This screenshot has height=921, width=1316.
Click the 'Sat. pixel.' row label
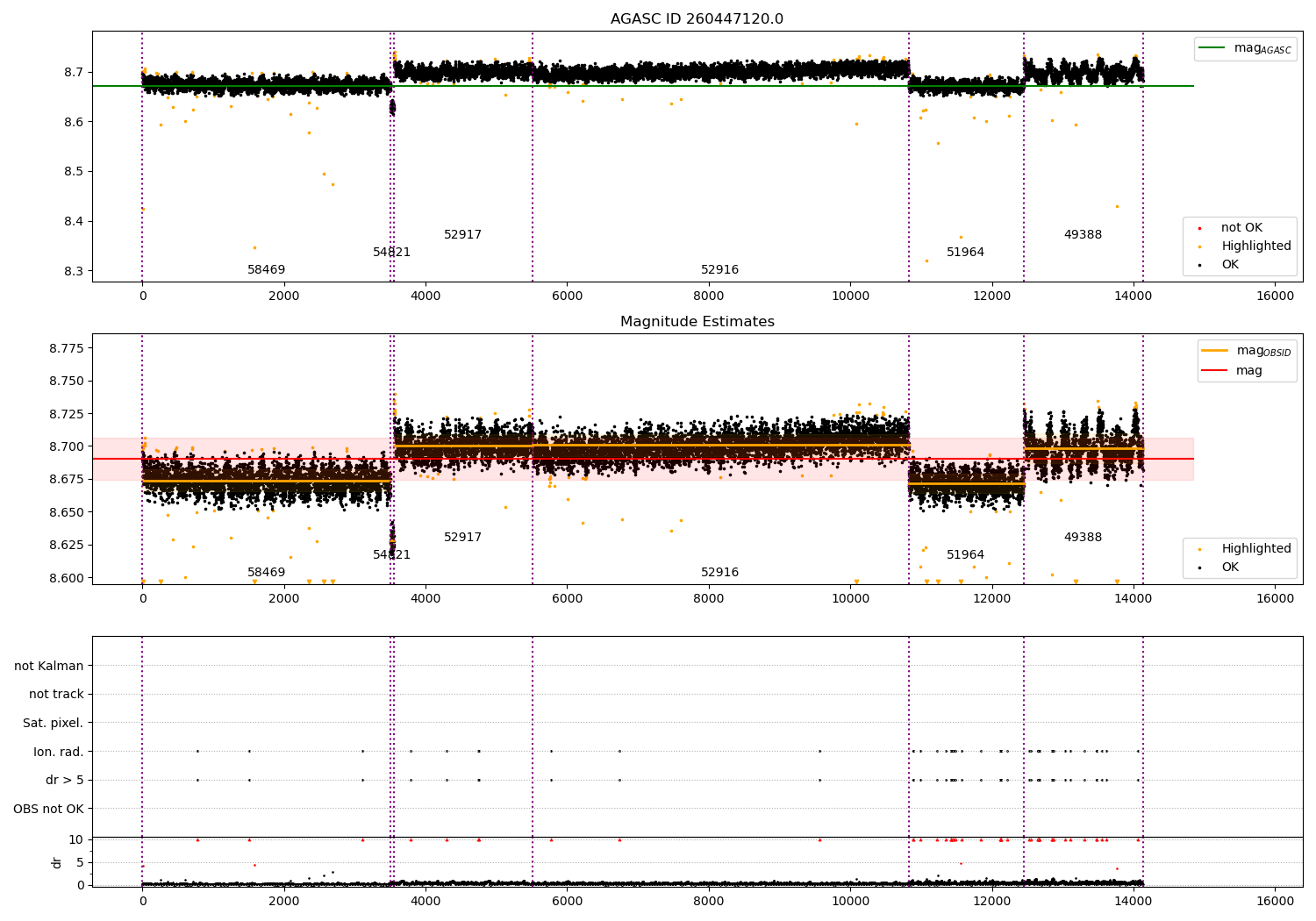54,724
